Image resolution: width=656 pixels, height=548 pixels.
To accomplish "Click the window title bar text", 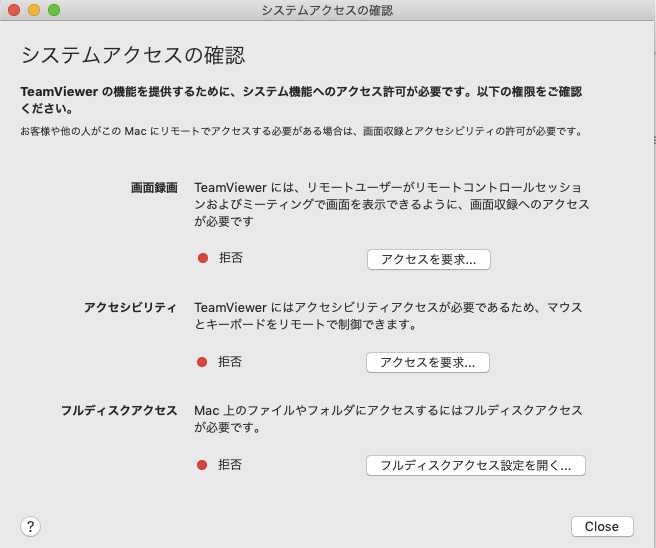I will [327, 10].
